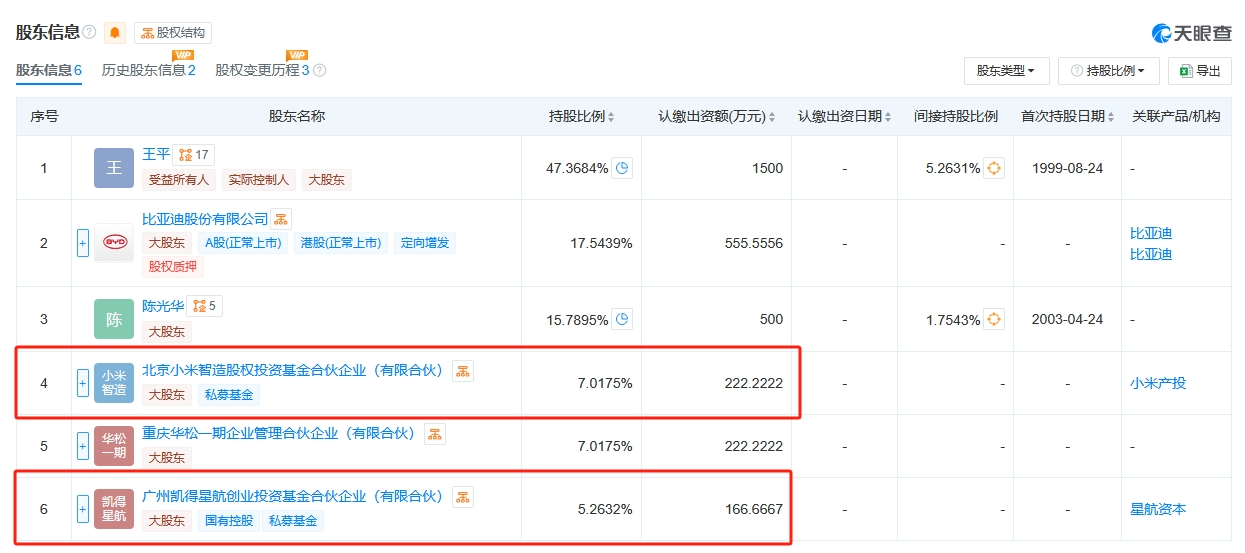Open shareholder 王平 profile link
Viewport: 1245px width, 553px height.
click(x=156, y=154)
